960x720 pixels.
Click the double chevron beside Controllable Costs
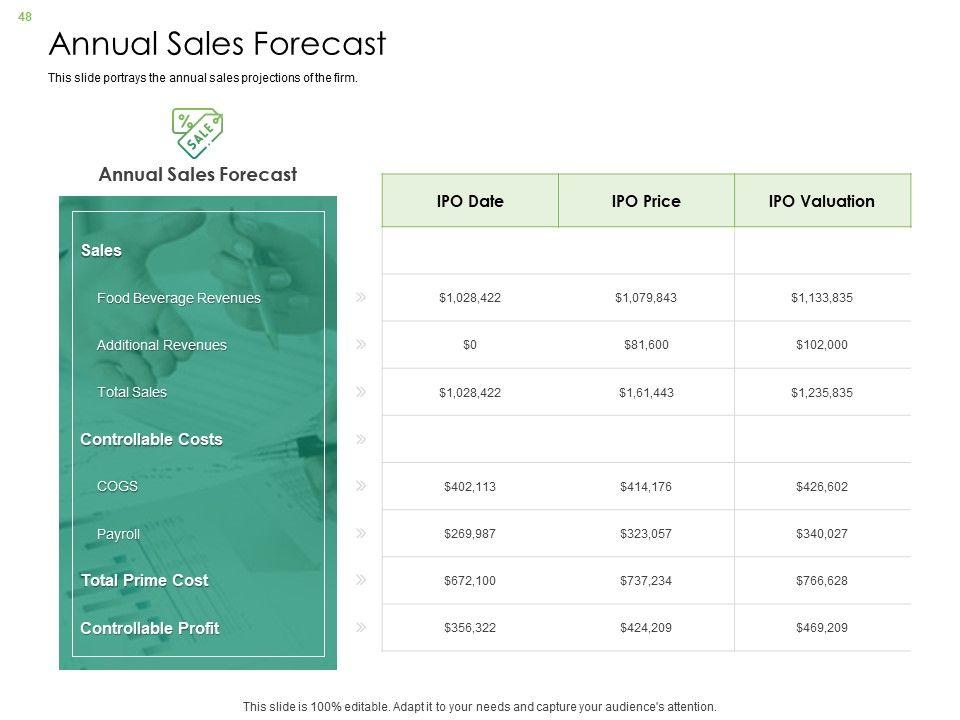360,439
